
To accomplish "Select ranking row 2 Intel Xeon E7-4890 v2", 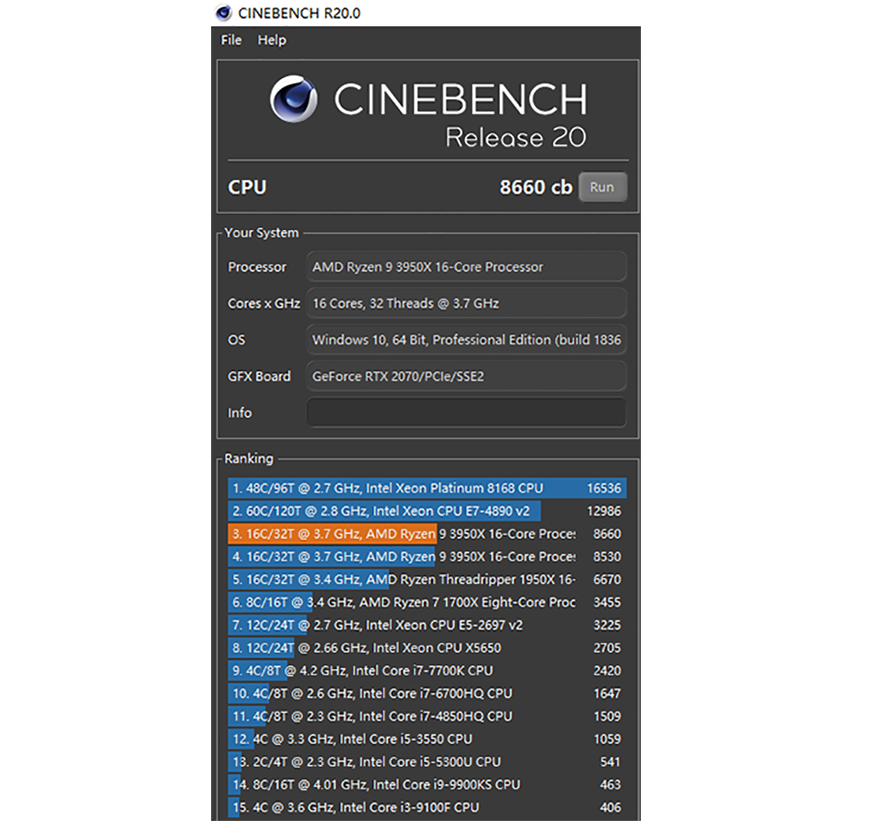I will (427, 511).
